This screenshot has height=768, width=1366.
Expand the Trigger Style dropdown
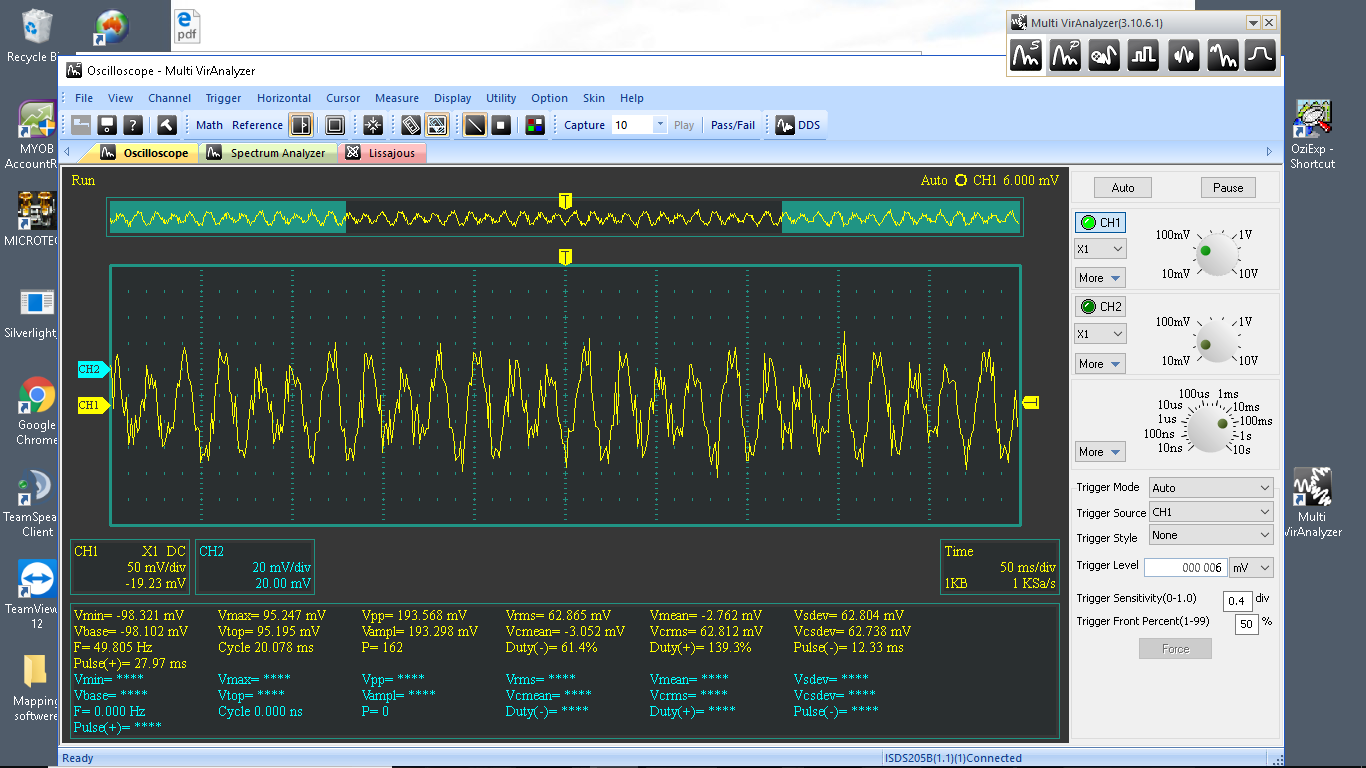pyautogui.click(x=1210, y=536)
